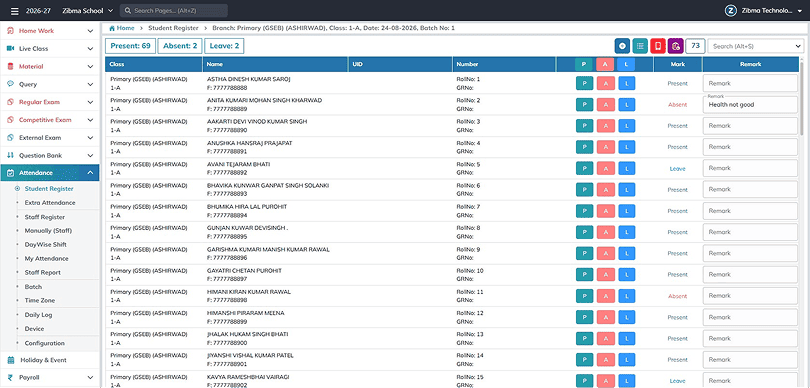Click the remark field saying Health not good
This screenshot has height=388, width=810.
click(750, 104)
